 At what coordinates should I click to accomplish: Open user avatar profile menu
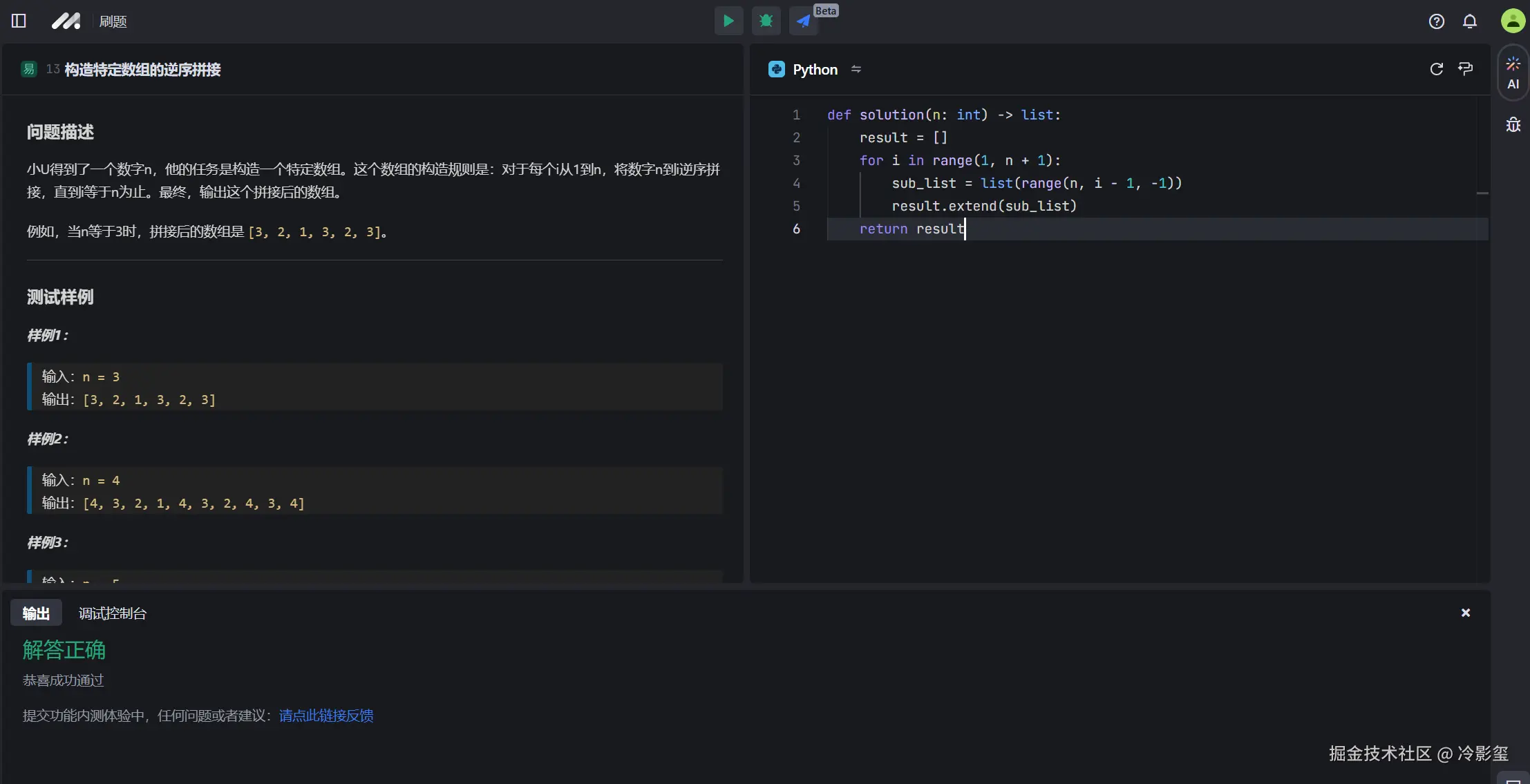coord(1513,21)
